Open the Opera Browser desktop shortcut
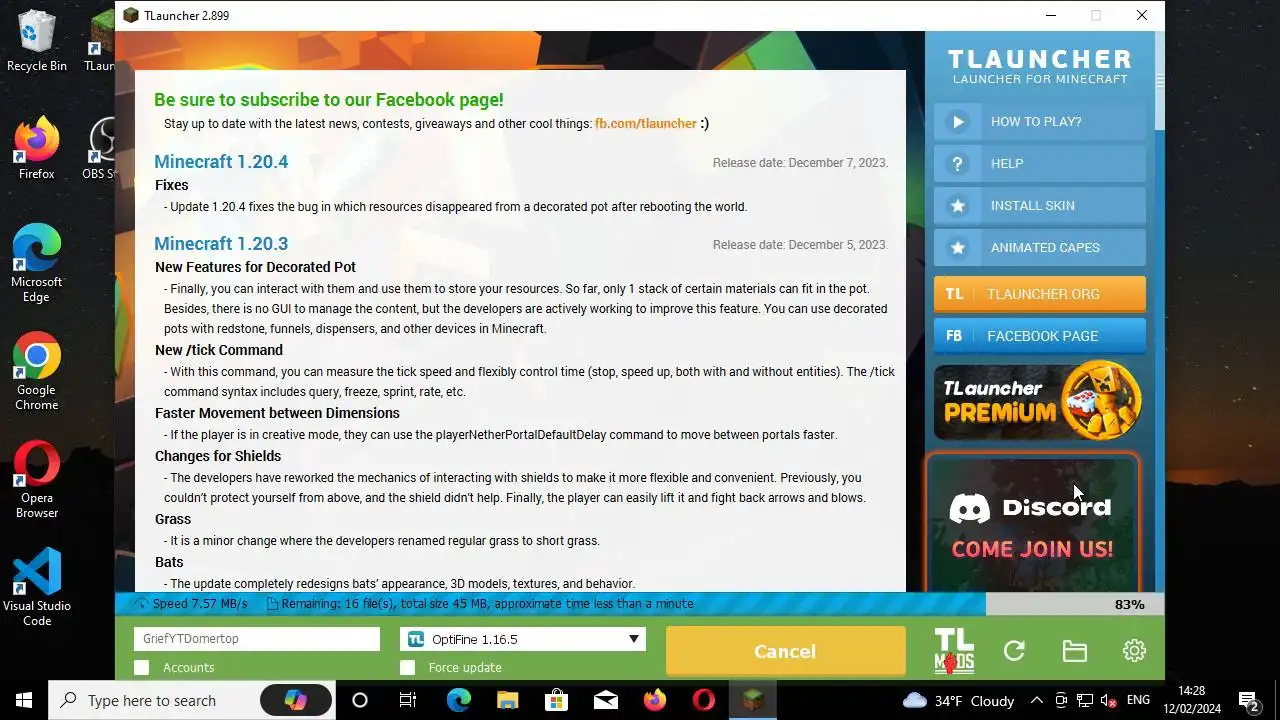 point(37,480)
